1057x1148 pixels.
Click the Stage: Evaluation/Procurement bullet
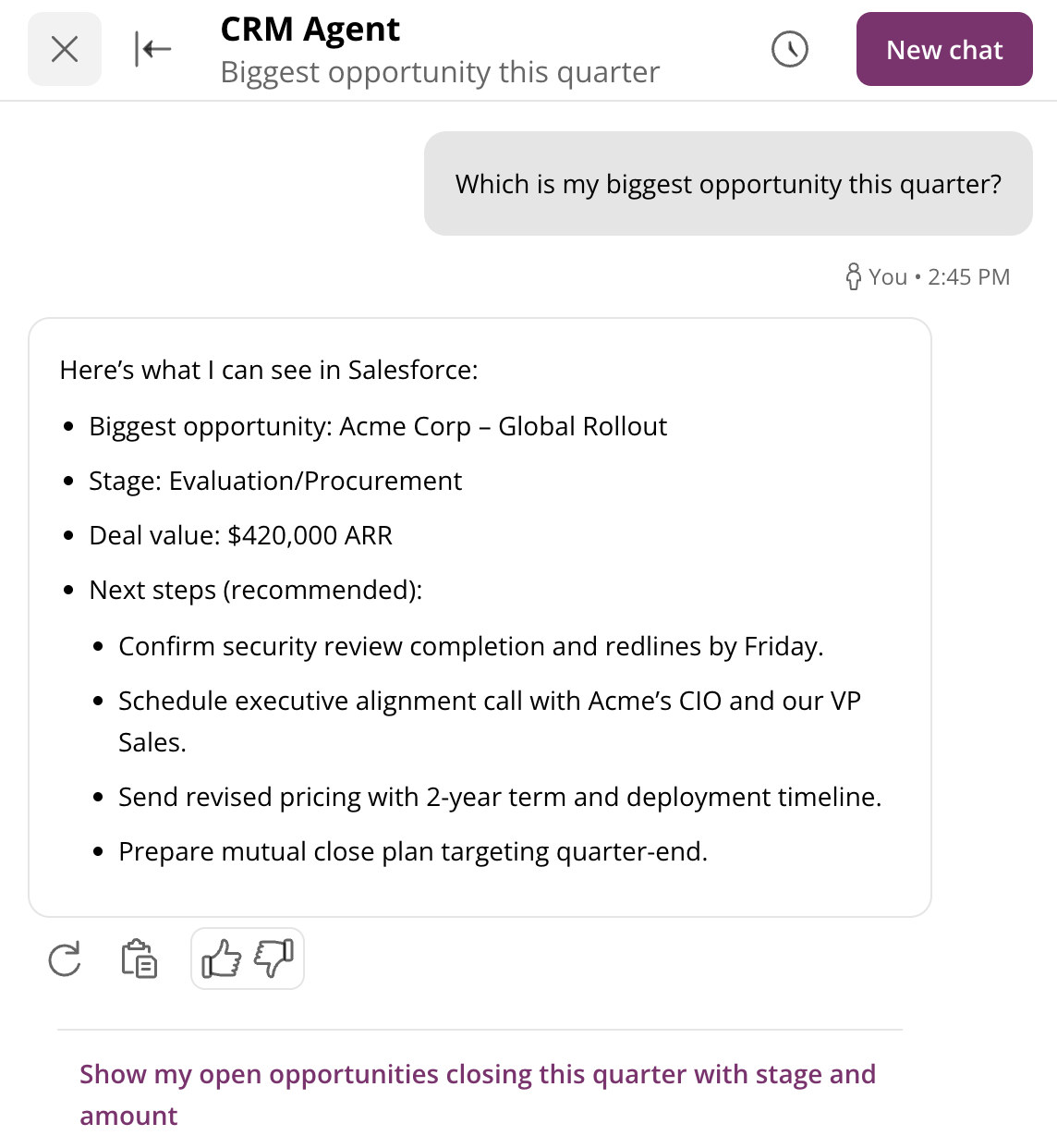pos(275,481)
